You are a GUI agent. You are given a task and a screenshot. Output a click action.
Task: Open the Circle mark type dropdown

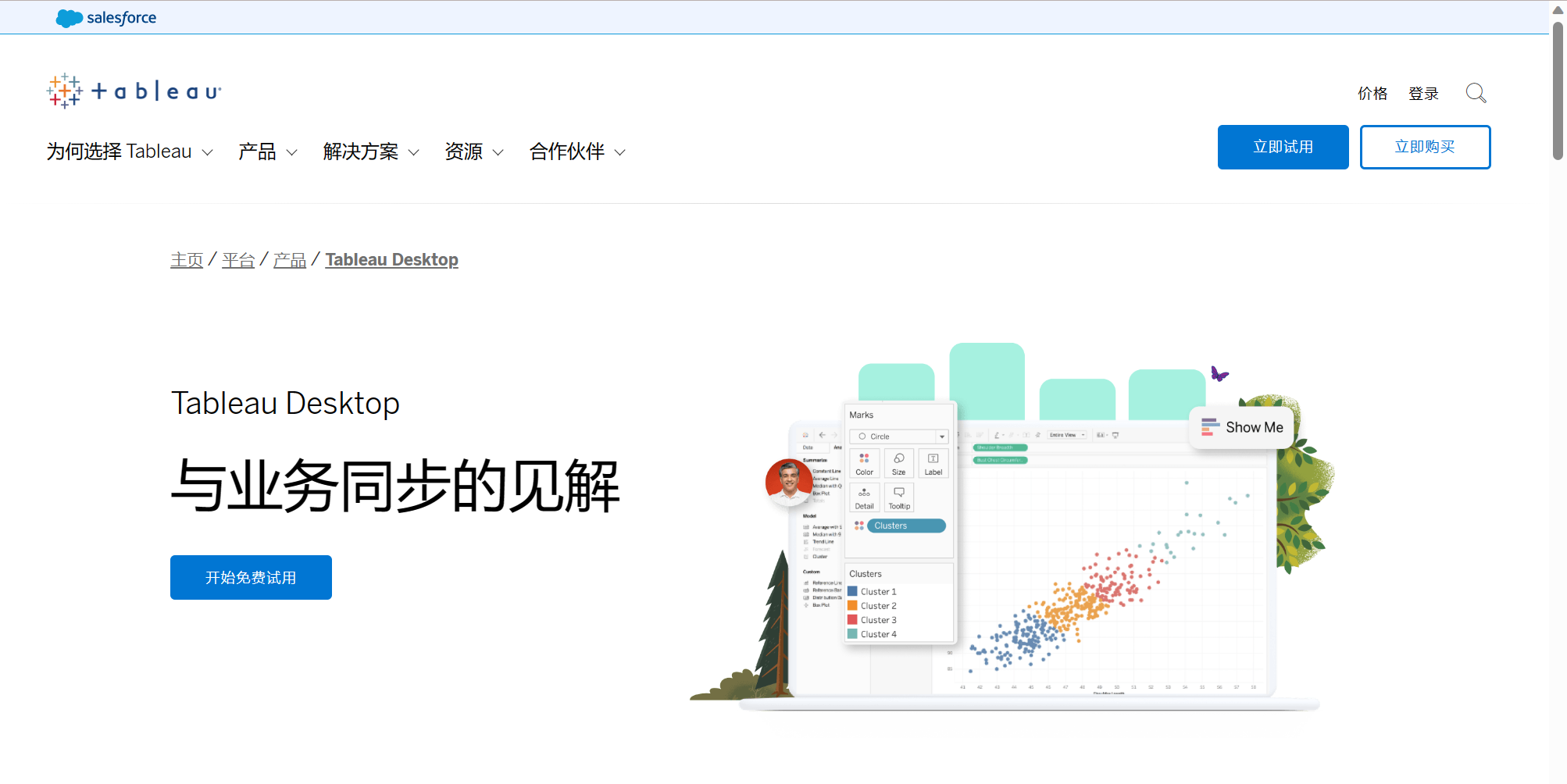click(898, 437)
